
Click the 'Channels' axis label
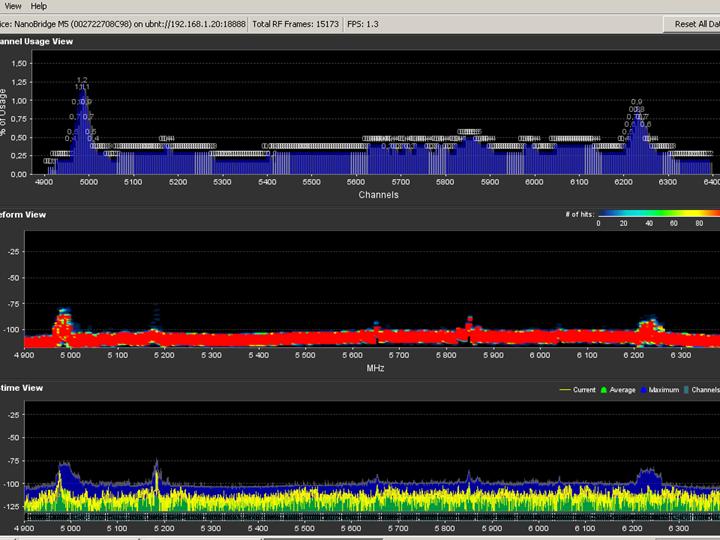[x=378, y=195]
